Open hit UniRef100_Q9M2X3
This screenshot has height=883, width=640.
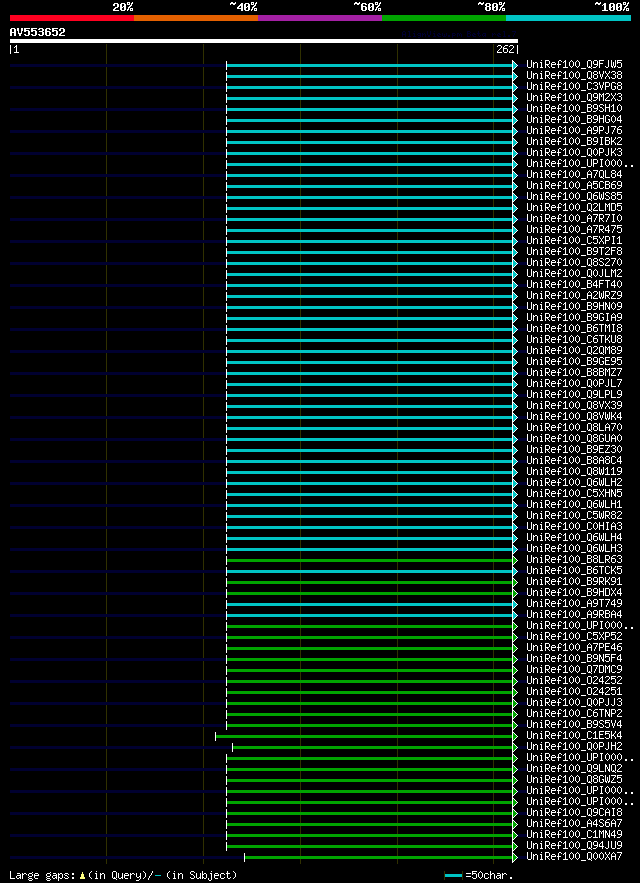574,97
